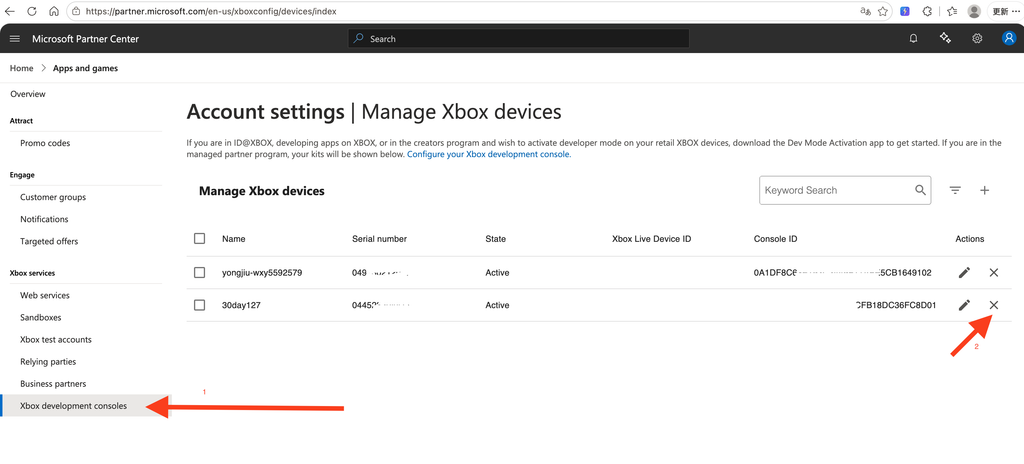Click Active state of yongjiu-wxy5592579 row
The image size is (1024, 464).
tap(498, 273)
